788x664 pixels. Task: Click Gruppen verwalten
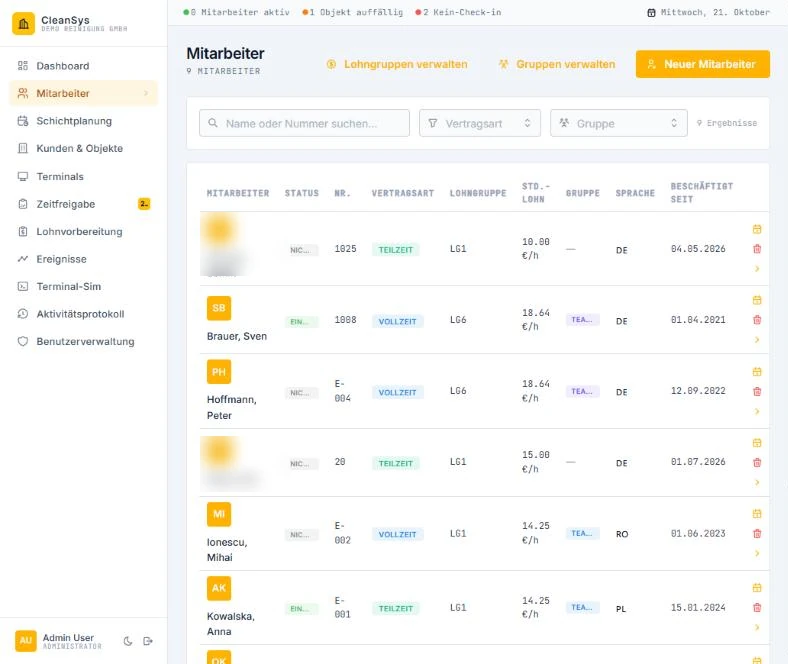click(x=557, y=64)
